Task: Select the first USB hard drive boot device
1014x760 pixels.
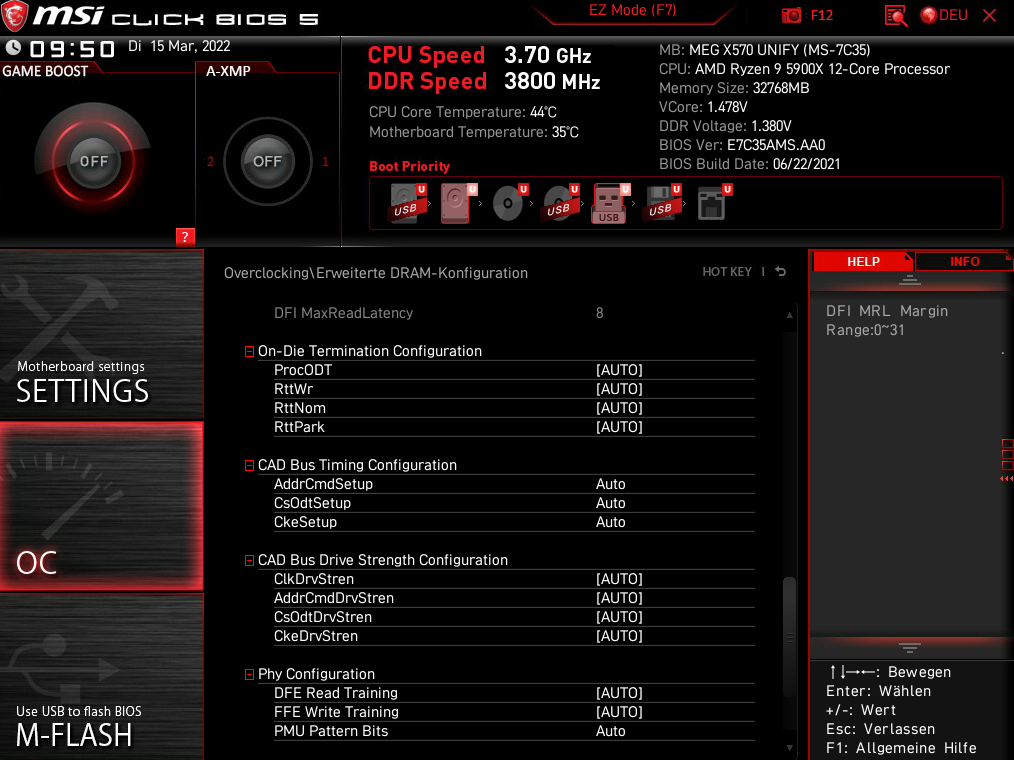Action: point(407,203)
